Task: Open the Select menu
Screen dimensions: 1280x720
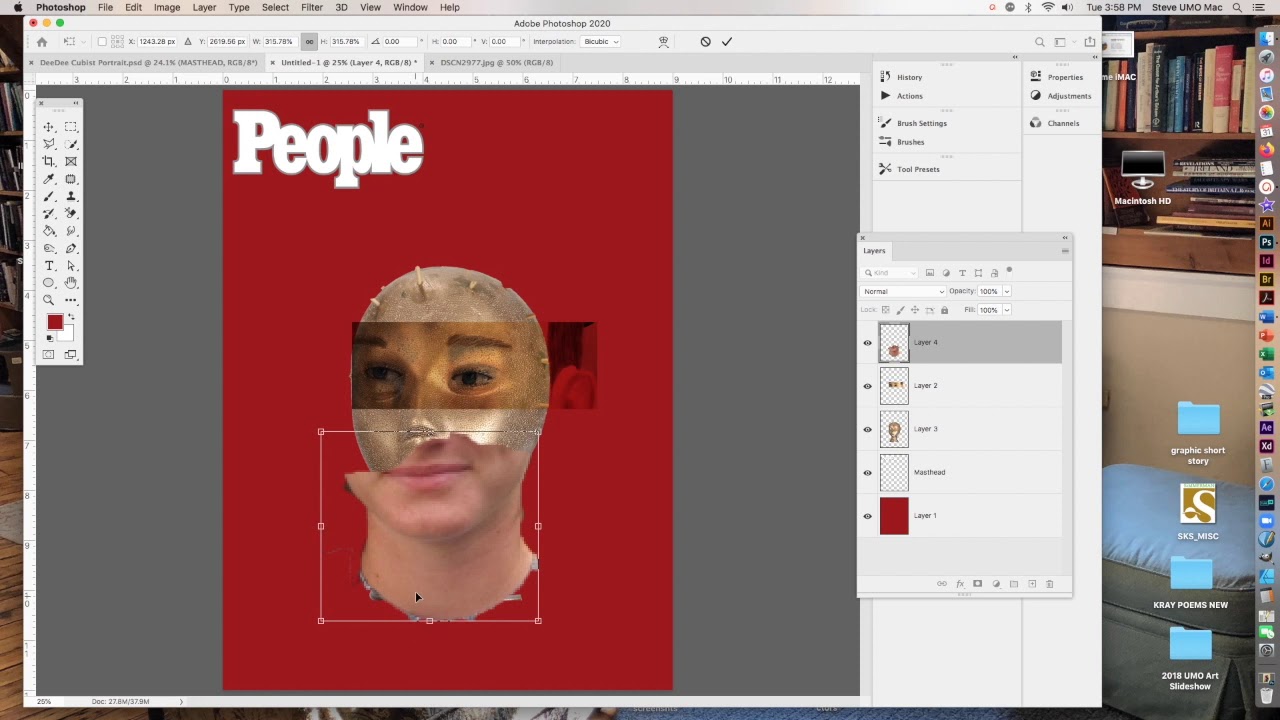Action: click(x=275, y=7)
